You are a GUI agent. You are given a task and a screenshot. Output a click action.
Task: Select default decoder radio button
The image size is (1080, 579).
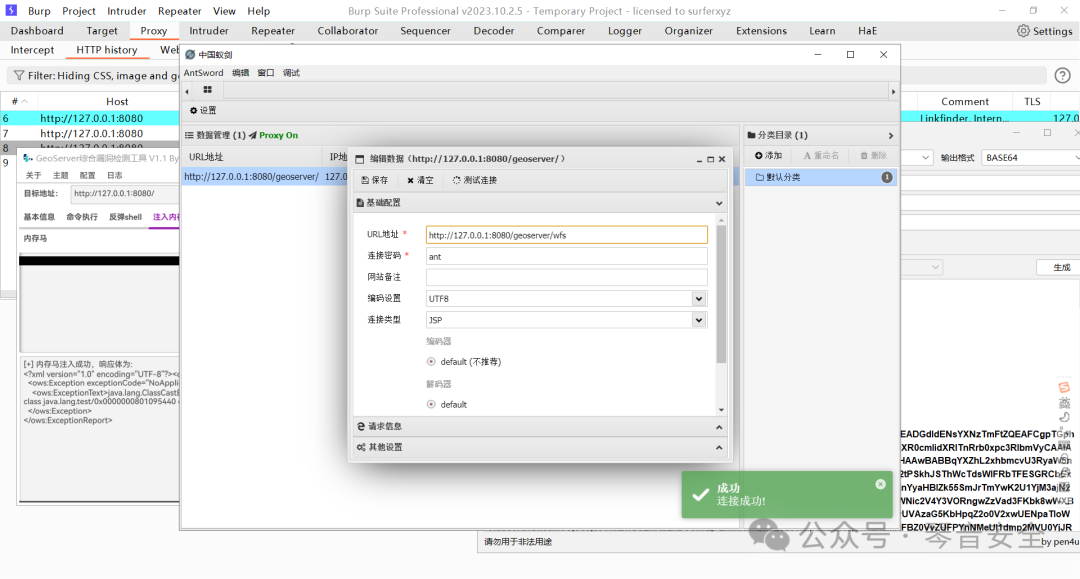tap(431, 404)
